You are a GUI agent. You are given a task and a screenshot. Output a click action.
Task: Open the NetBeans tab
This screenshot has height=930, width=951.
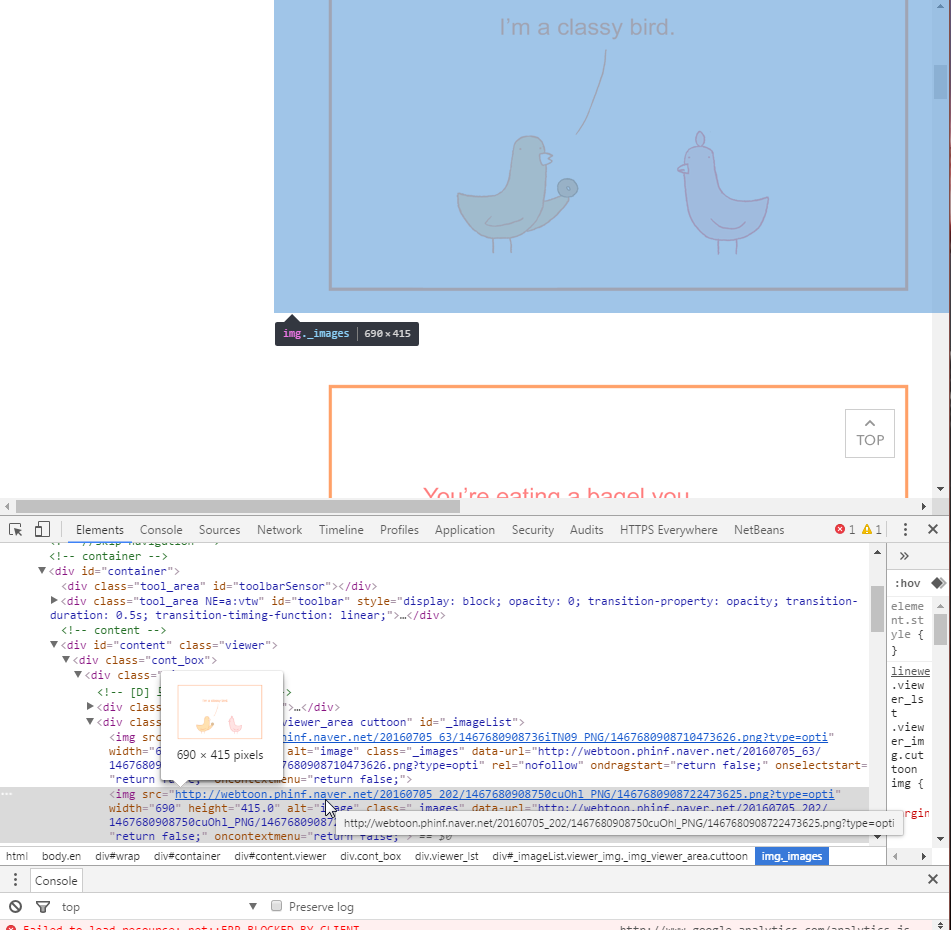pyautogui.click(x=759, y=530)
